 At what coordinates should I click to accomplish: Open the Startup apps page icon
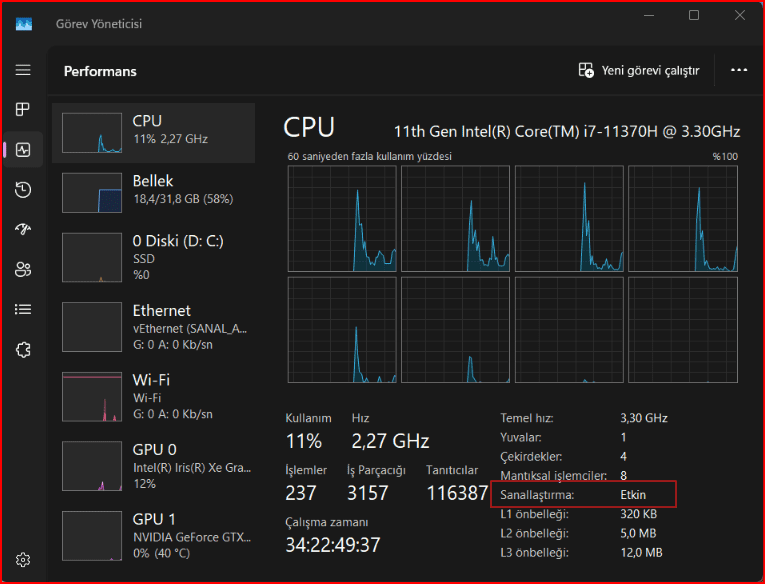(x=23, y=229)
